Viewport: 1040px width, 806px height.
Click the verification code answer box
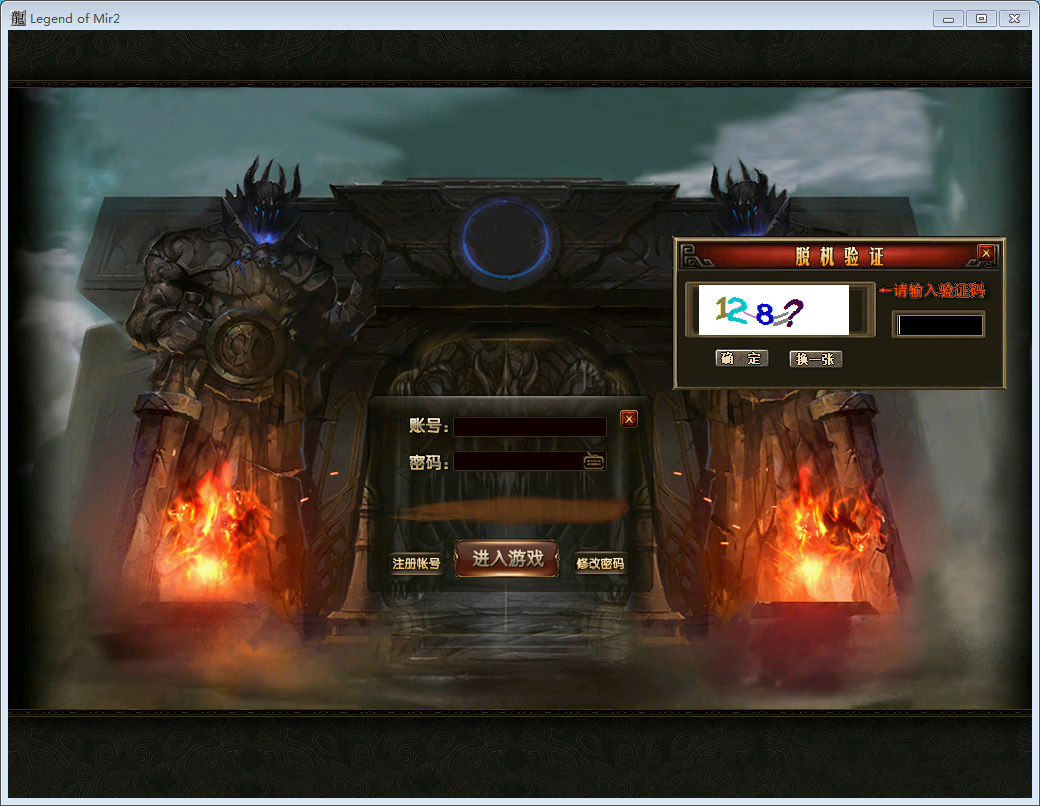click(938, 325)
